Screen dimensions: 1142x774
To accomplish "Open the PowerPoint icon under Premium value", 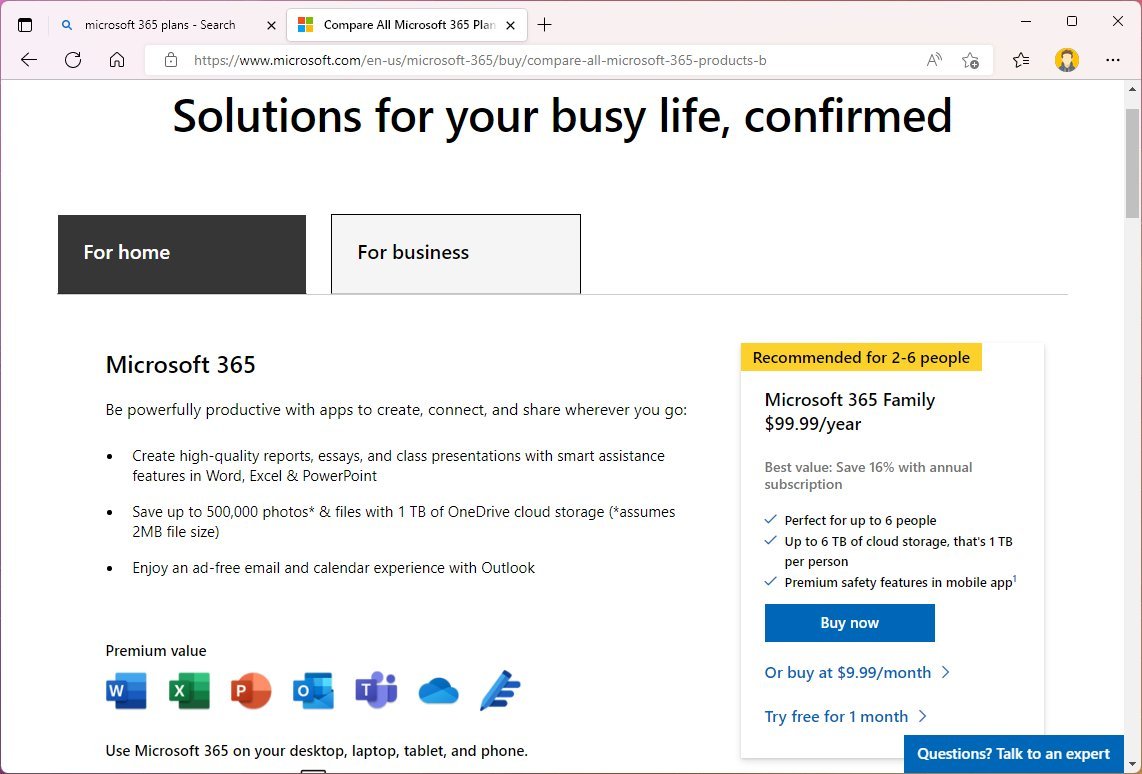I will (x=251, y=690).
